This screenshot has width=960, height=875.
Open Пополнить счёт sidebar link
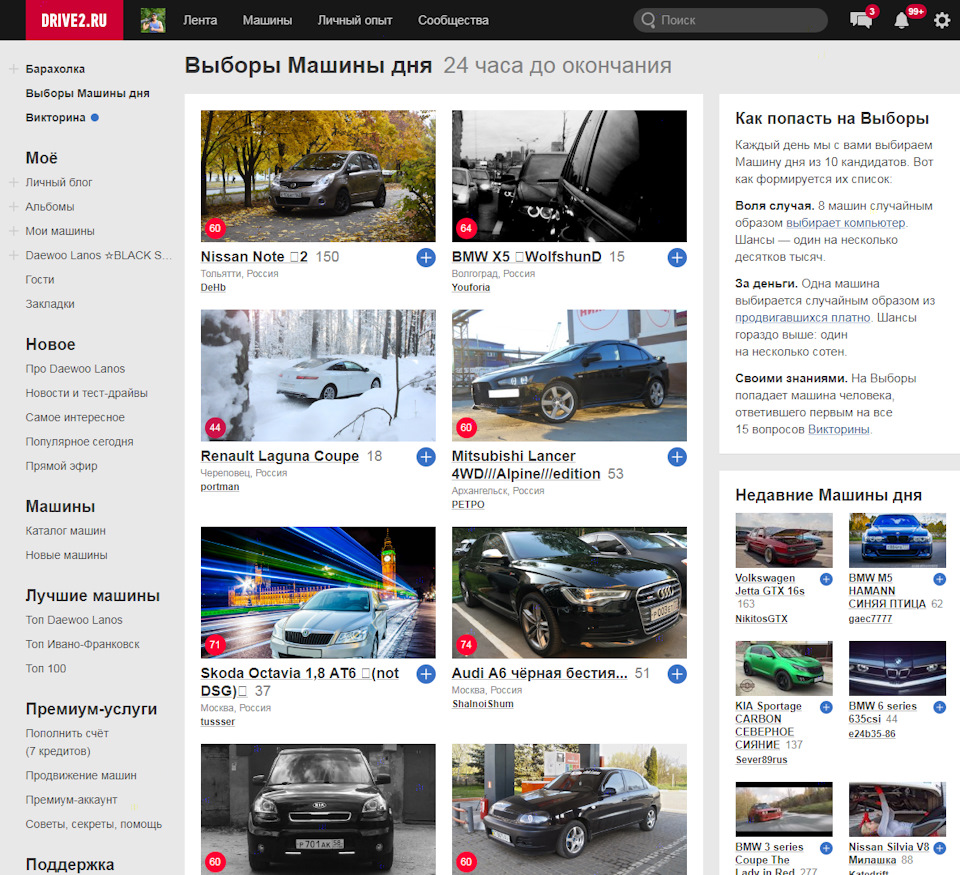pyautogui.click(x=67, y=742)
